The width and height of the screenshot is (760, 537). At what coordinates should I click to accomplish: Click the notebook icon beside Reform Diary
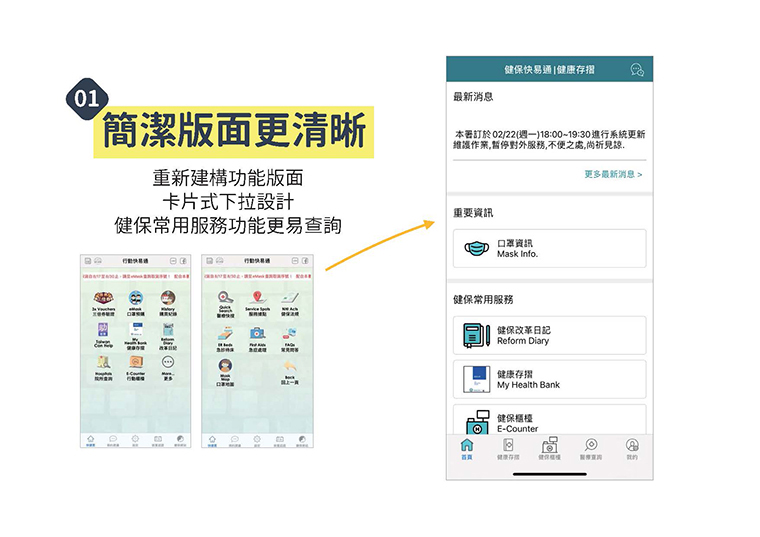coord(476,335)
